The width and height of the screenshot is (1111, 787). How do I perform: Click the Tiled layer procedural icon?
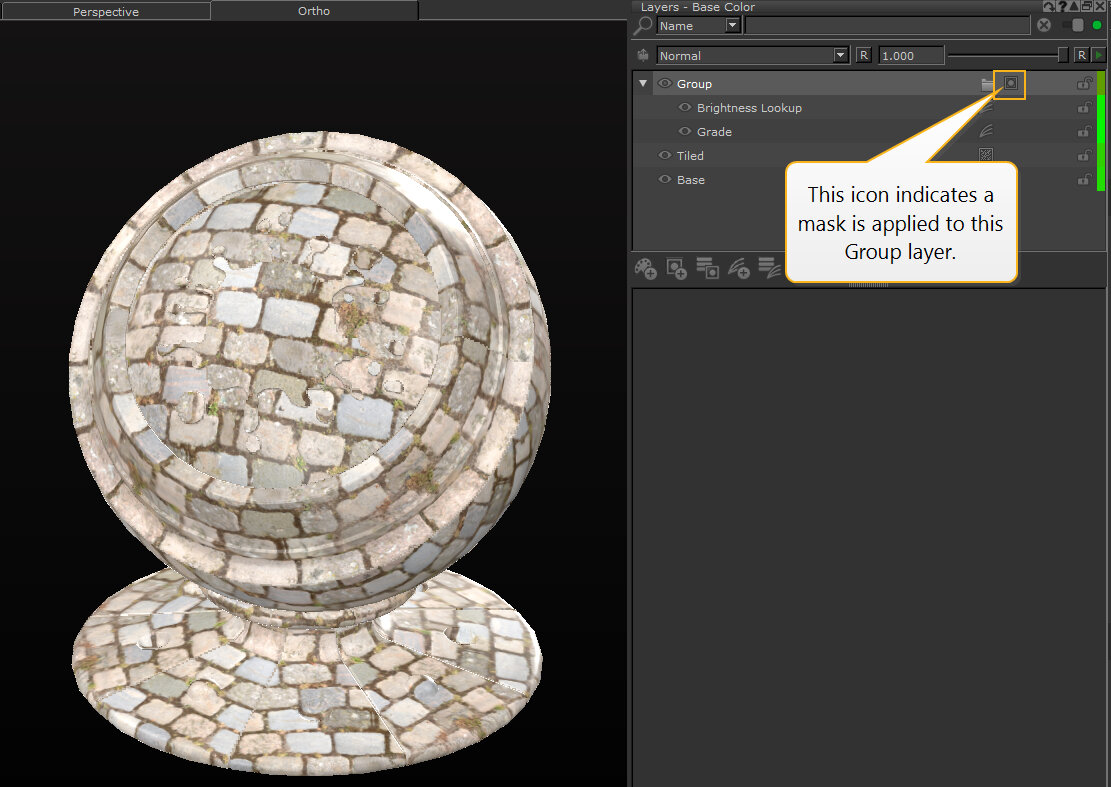[x=985, y=156]
